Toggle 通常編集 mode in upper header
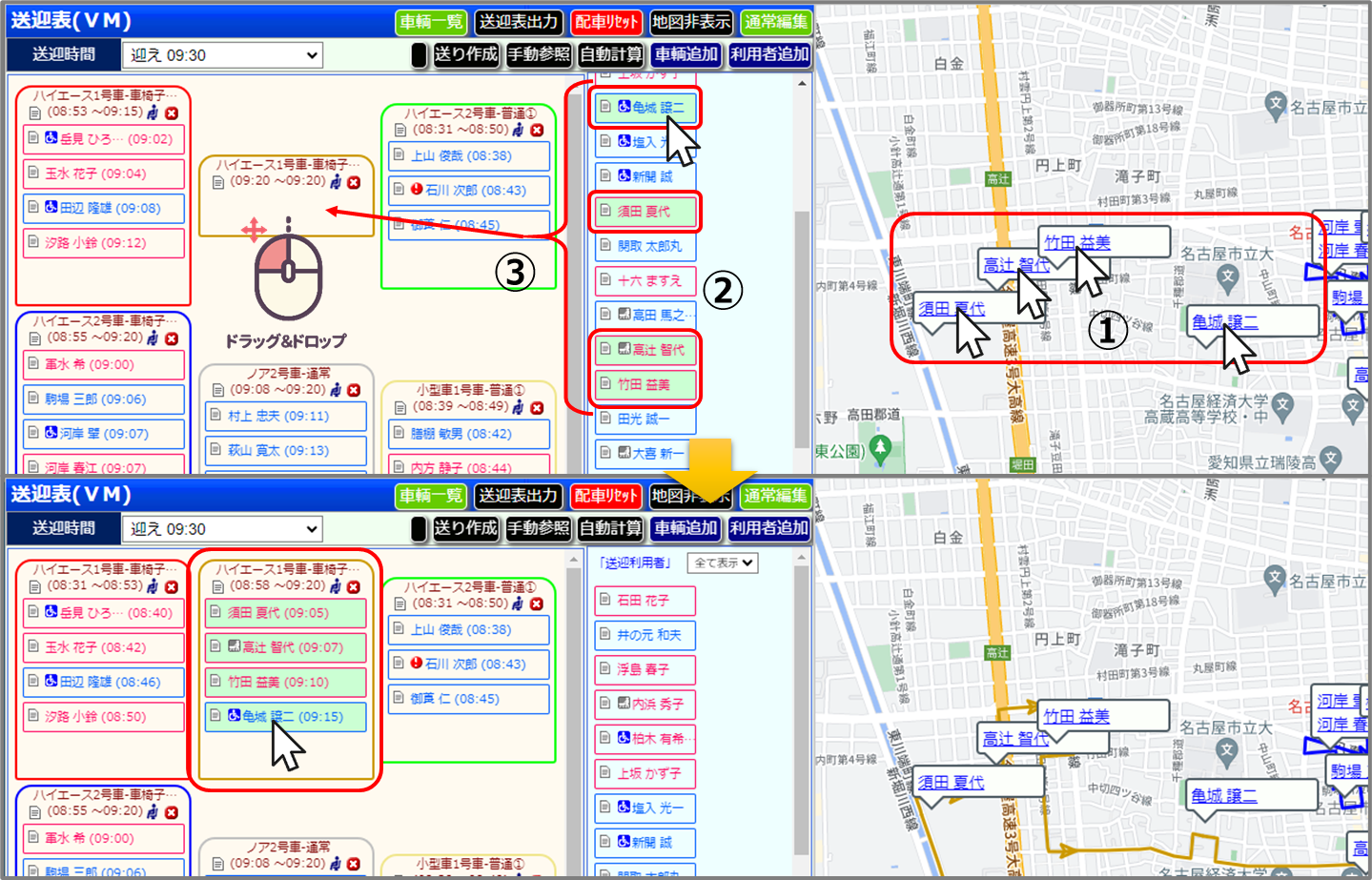This screenshot has height=880, width=1372. (x=776, y=21)
